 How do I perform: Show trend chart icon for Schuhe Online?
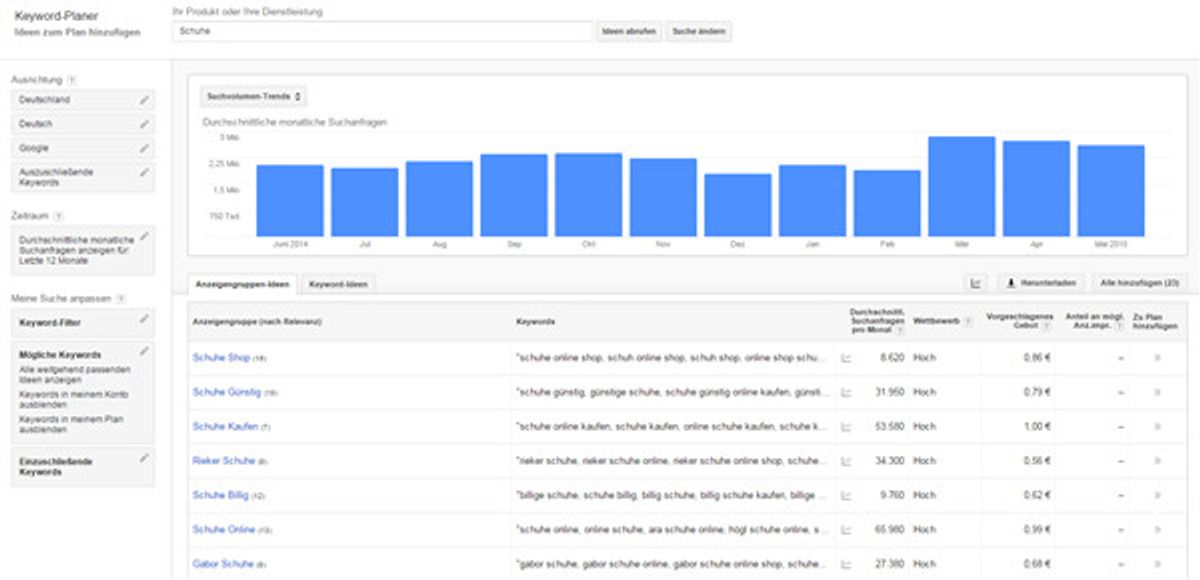846,529
